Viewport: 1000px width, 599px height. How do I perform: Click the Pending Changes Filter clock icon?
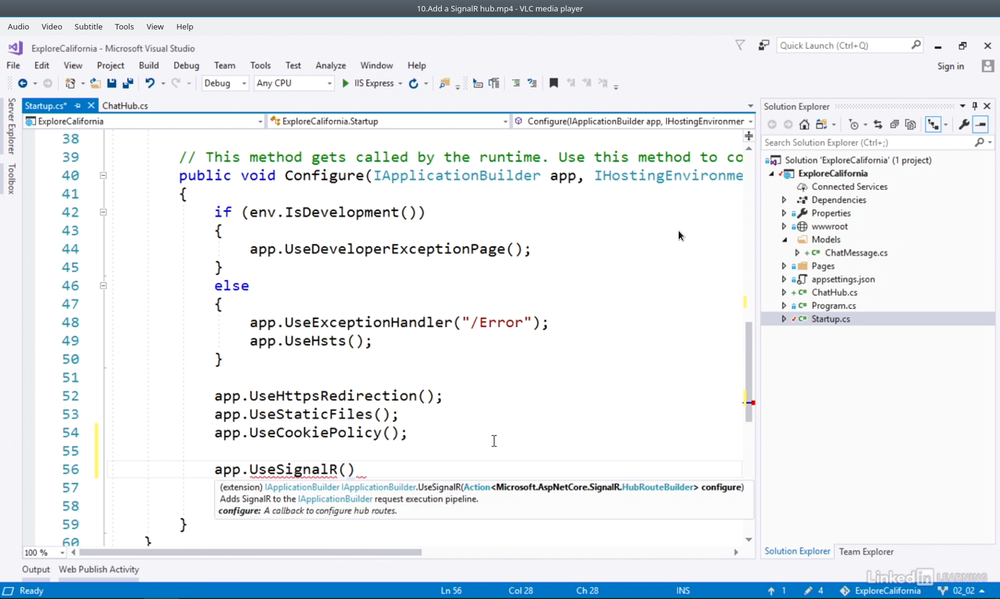853,124
